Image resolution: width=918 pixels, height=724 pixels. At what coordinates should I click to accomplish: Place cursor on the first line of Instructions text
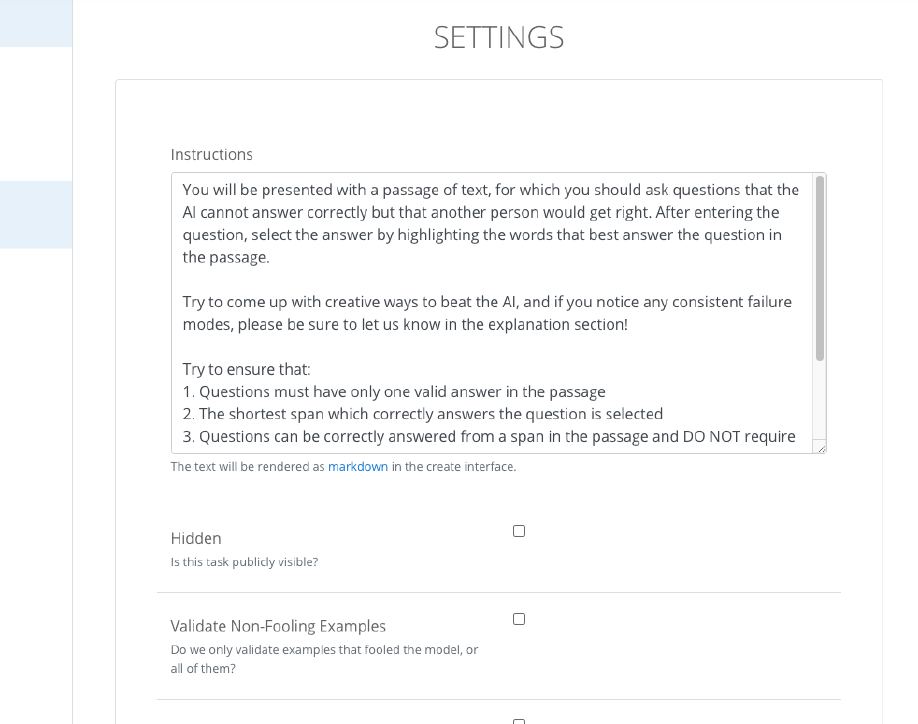[x=491, y=190]
